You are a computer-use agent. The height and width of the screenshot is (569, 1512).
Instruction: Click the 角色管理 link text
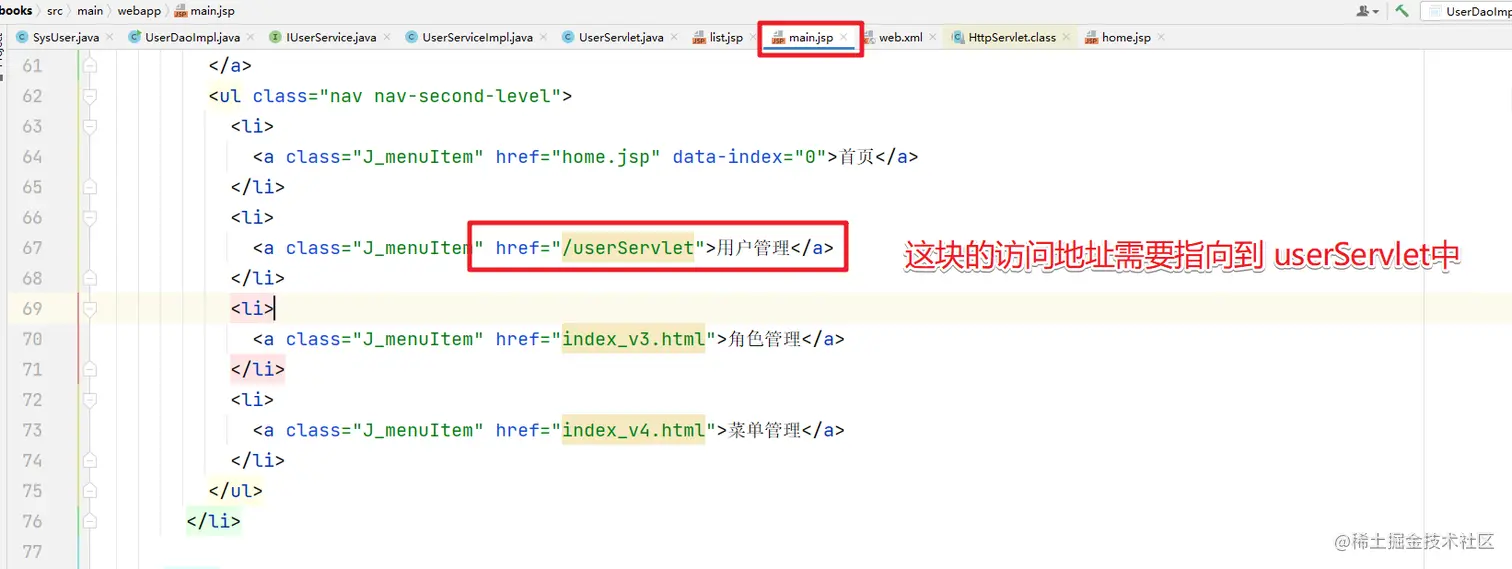(x=765, y=339)
